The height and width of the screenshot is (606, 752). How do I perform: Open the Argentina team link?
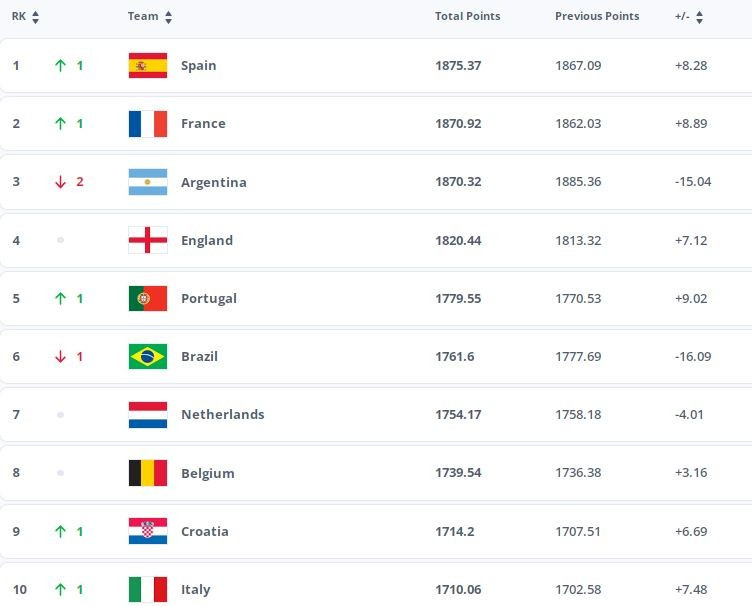[x=214, y=182]
